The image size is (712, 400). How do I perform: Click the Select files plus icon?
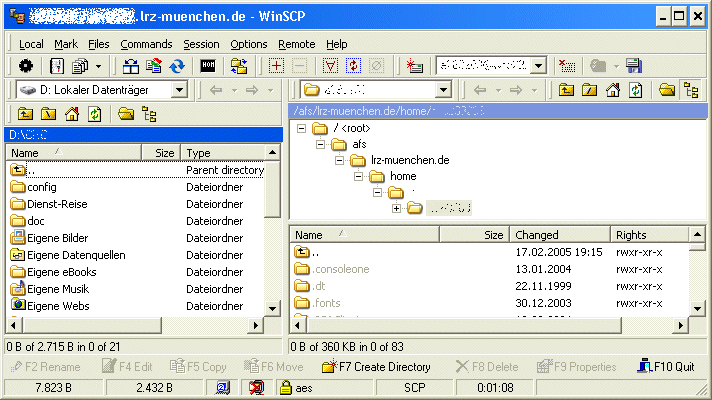tap(276, 66)
